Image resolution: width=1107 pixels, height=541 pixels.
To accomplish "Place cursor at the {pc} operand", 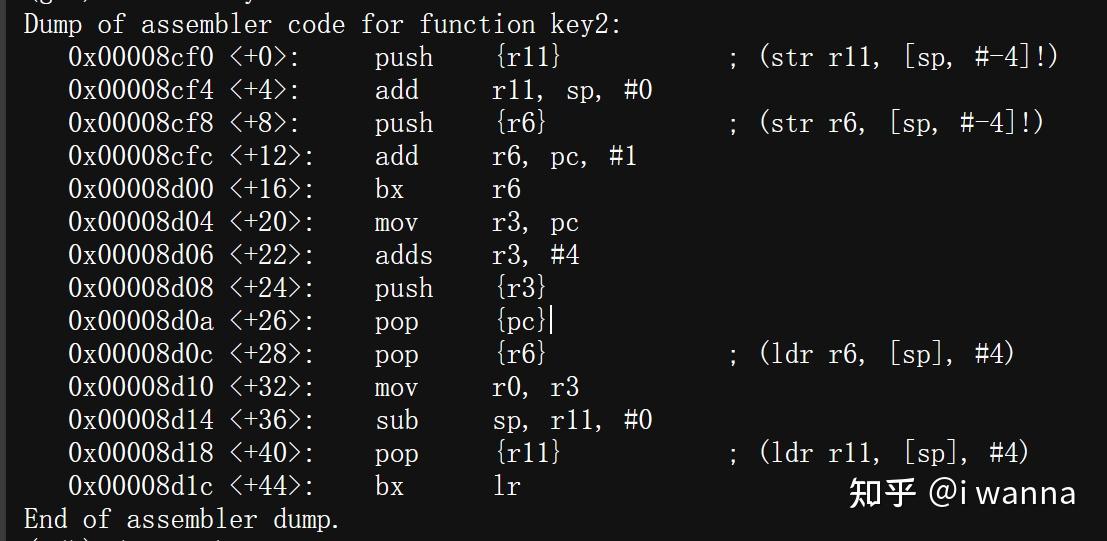I will 522,321.
